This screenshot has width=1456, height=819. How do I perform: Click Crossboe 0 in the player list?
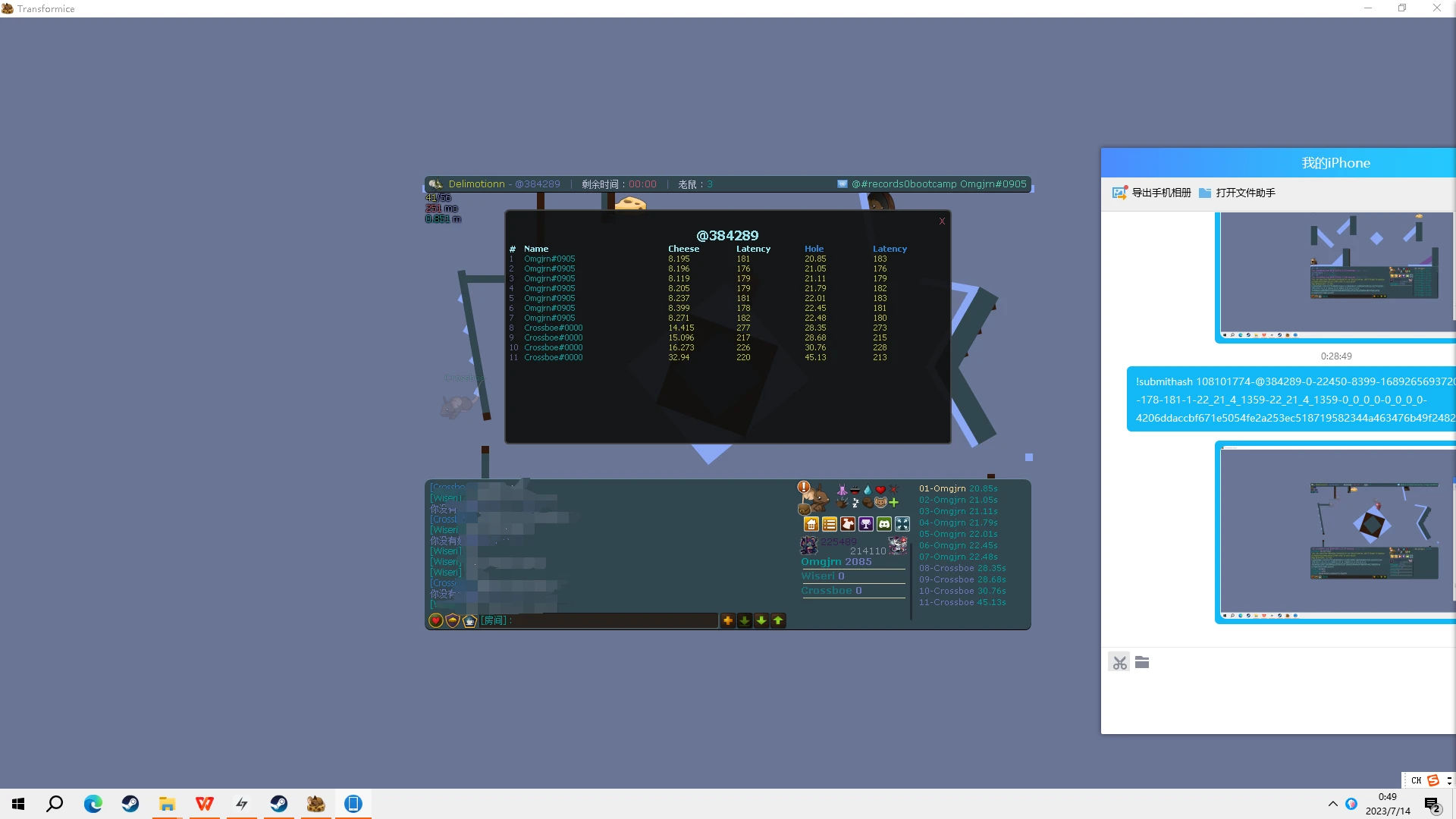click(831, 591)
